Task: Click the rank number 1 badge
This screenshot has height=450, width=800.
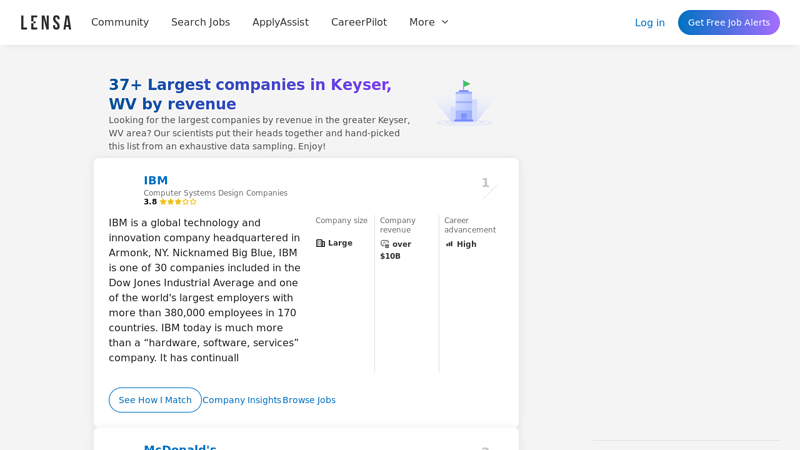Action: 486,183
